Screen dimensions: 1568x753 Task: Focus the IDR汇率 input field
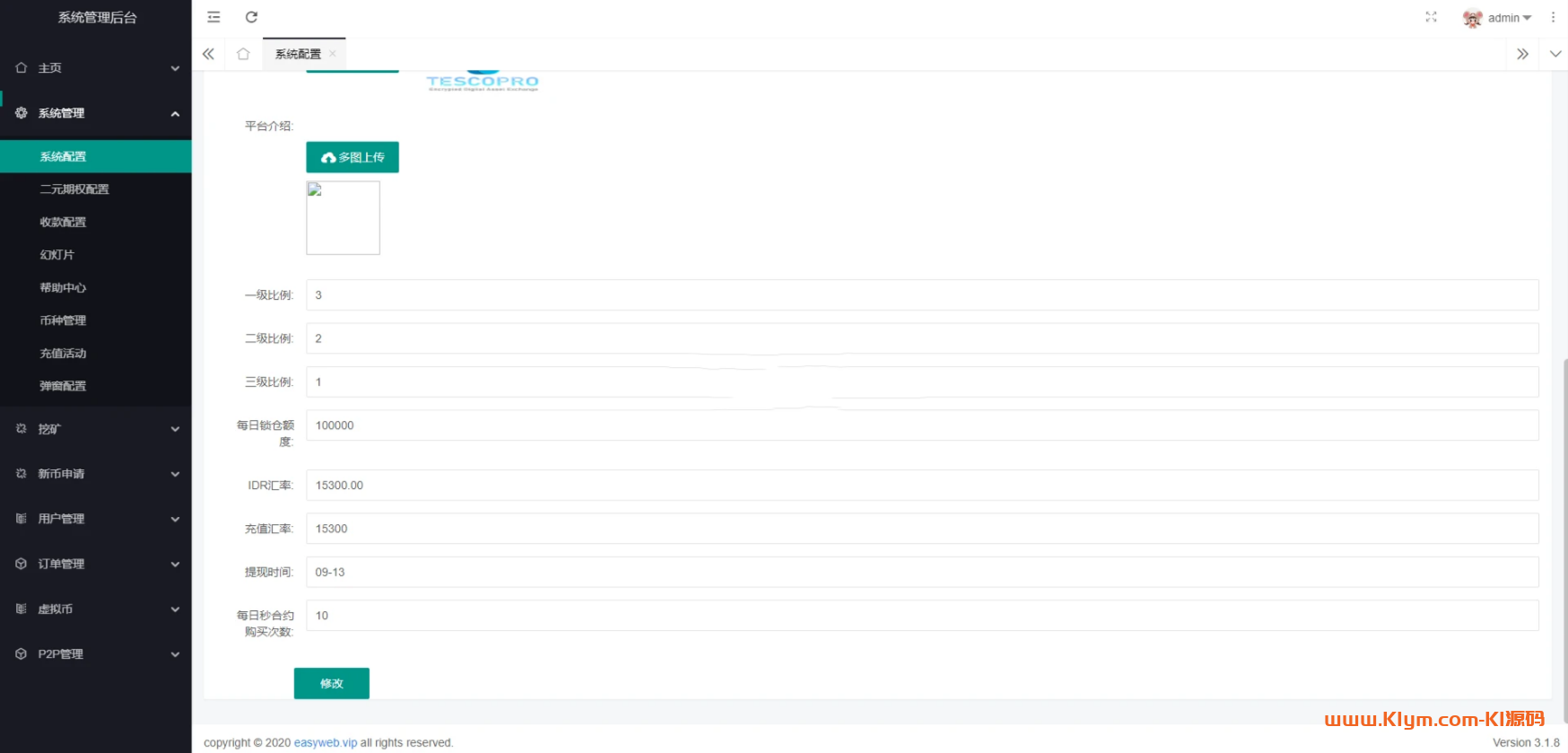[922, 486]
